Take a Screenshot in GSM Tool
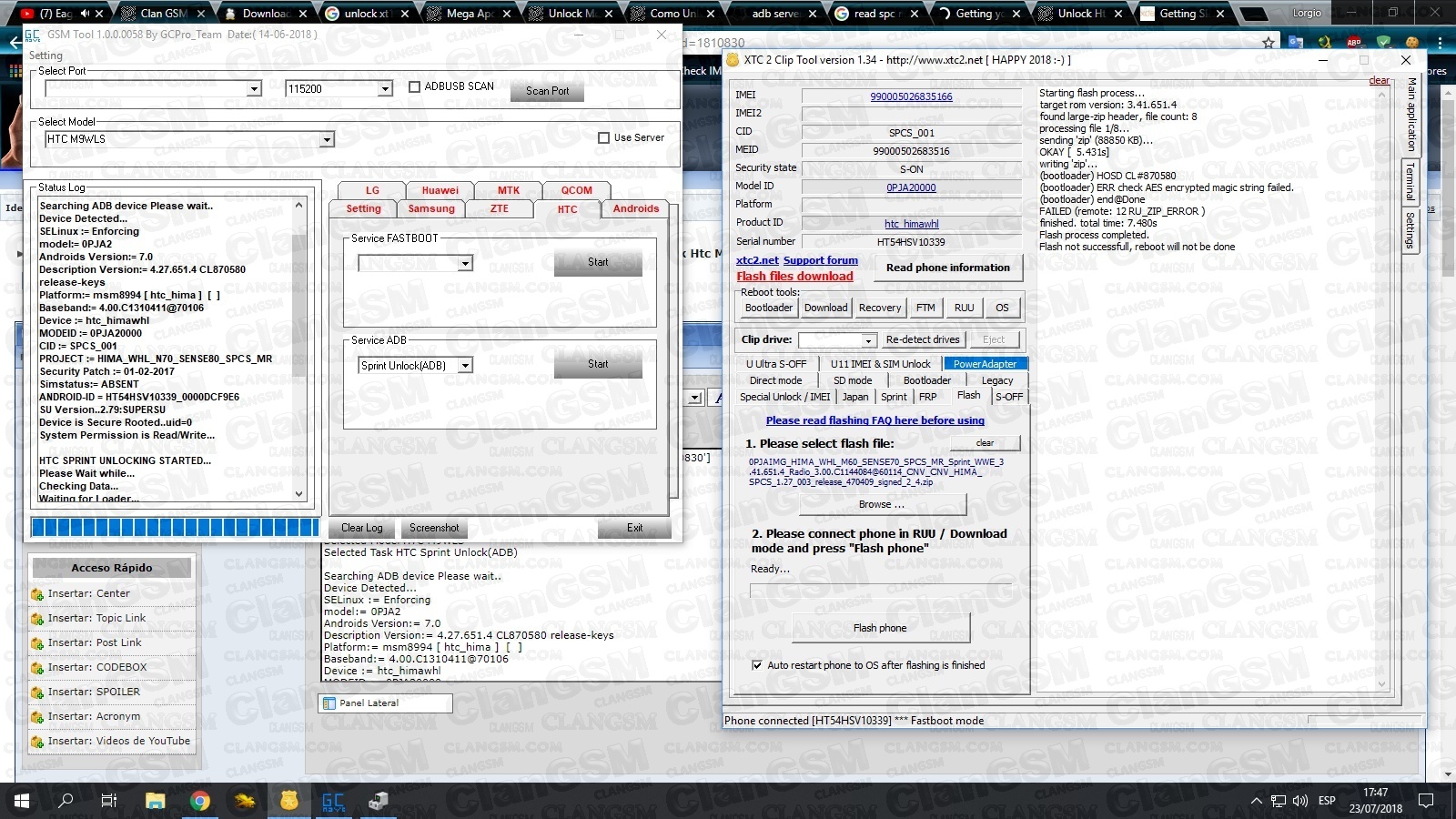Screen dimensions: 1456x819 click(x=434, y=528)
